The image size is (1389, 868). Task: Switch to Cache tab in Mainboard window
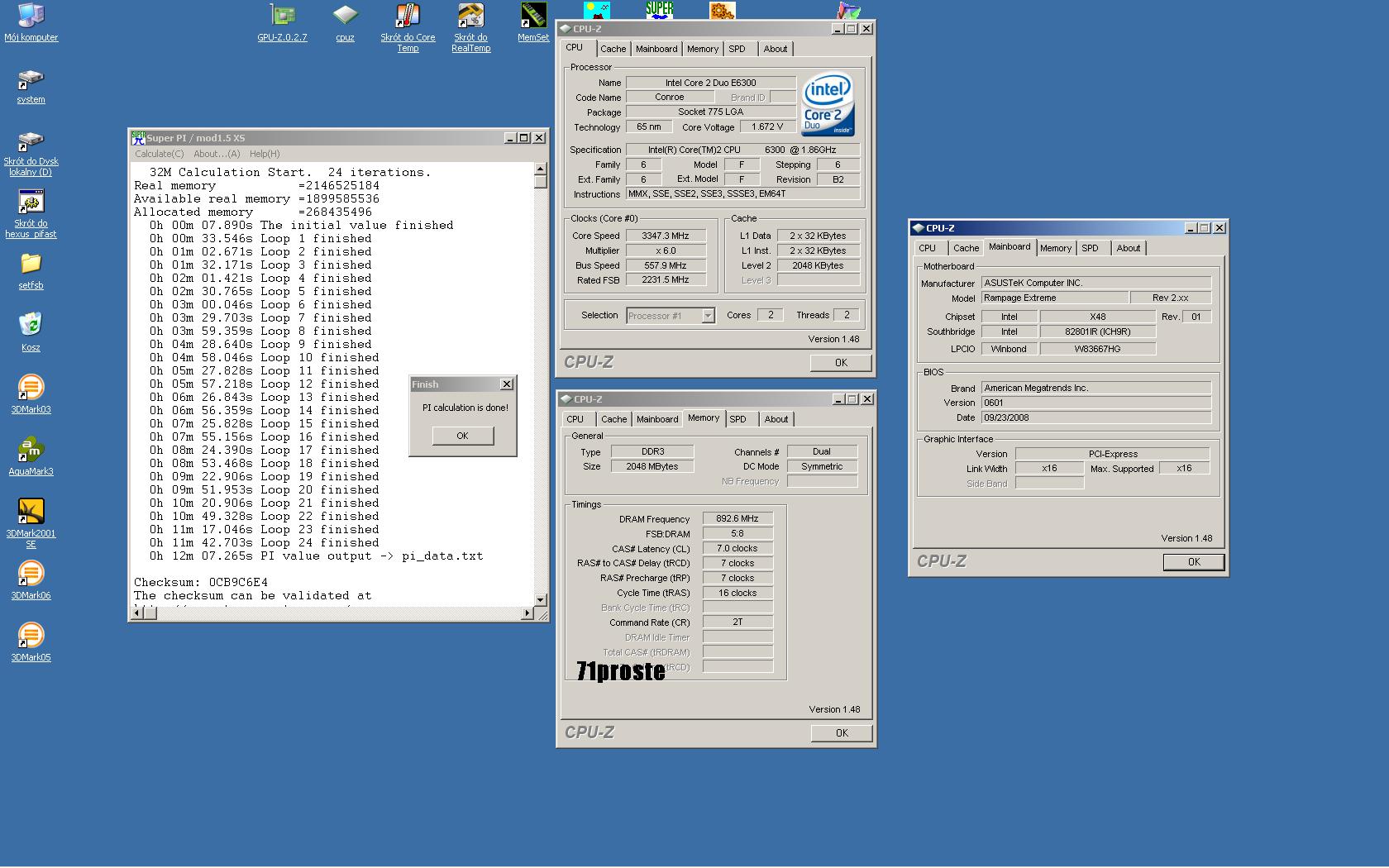point(966,248)
